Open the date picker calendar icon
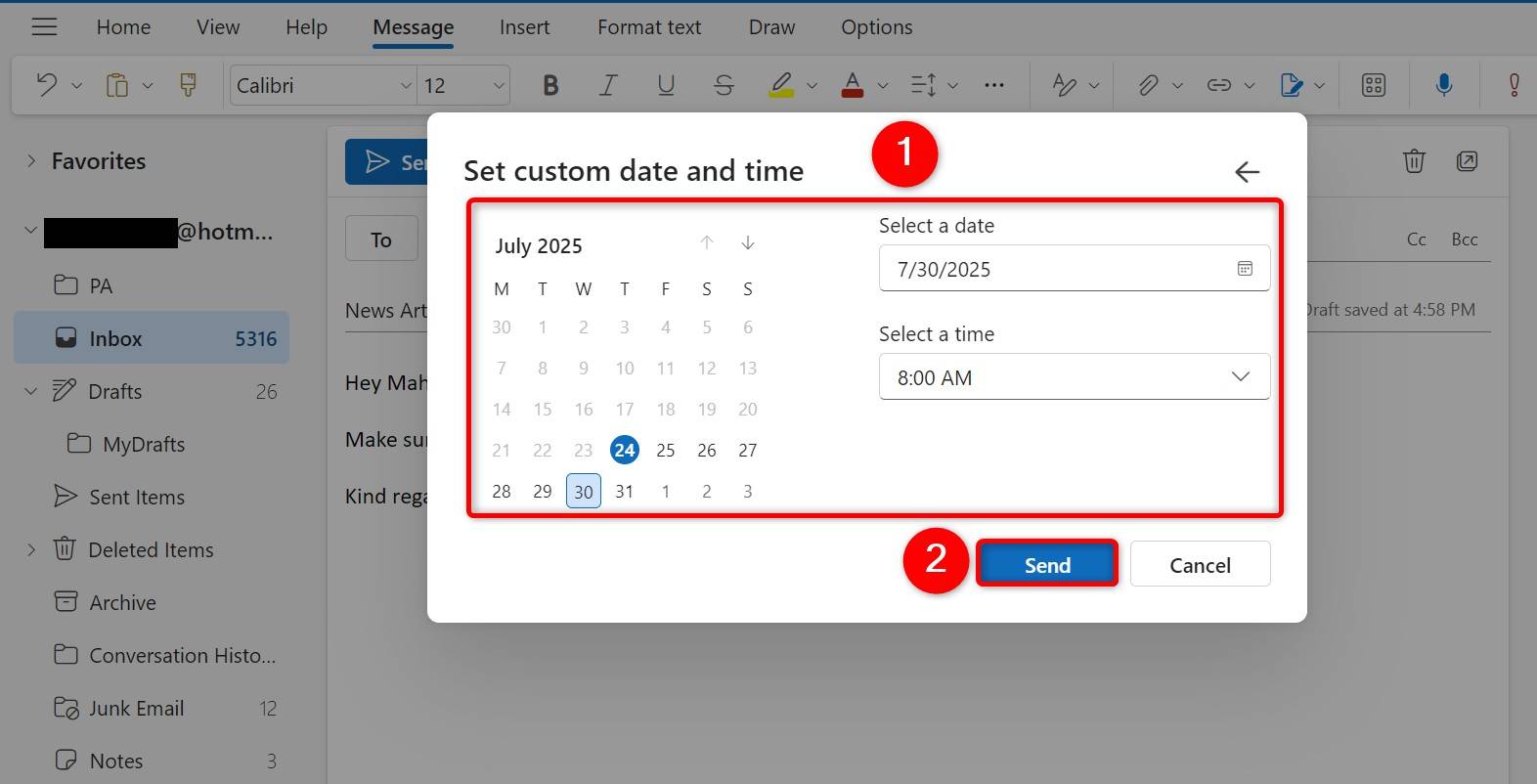 click(1245, 268)
